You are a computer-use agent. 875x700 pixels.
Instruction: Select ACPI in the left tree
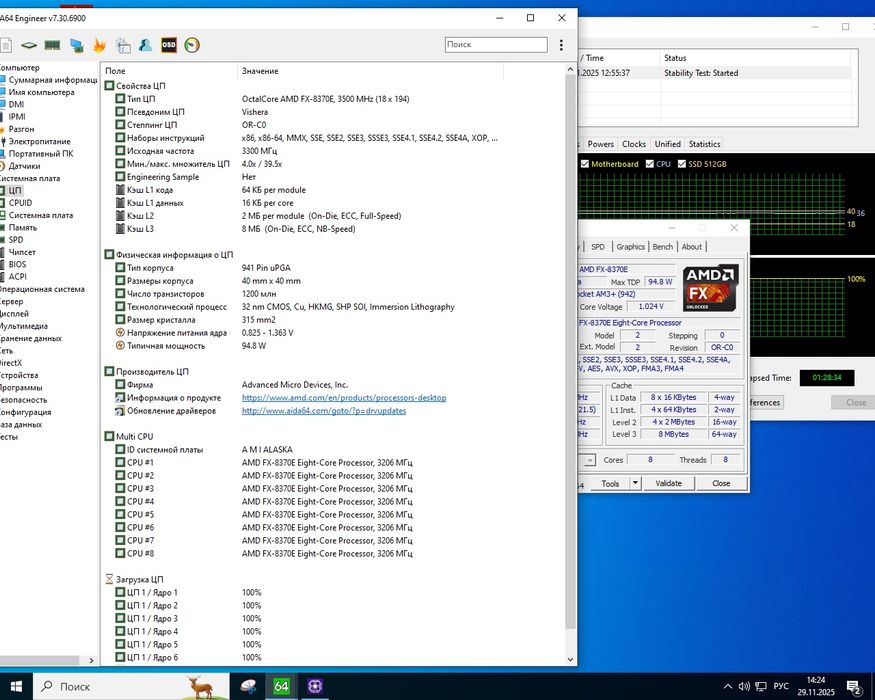[x=17, y=276]
